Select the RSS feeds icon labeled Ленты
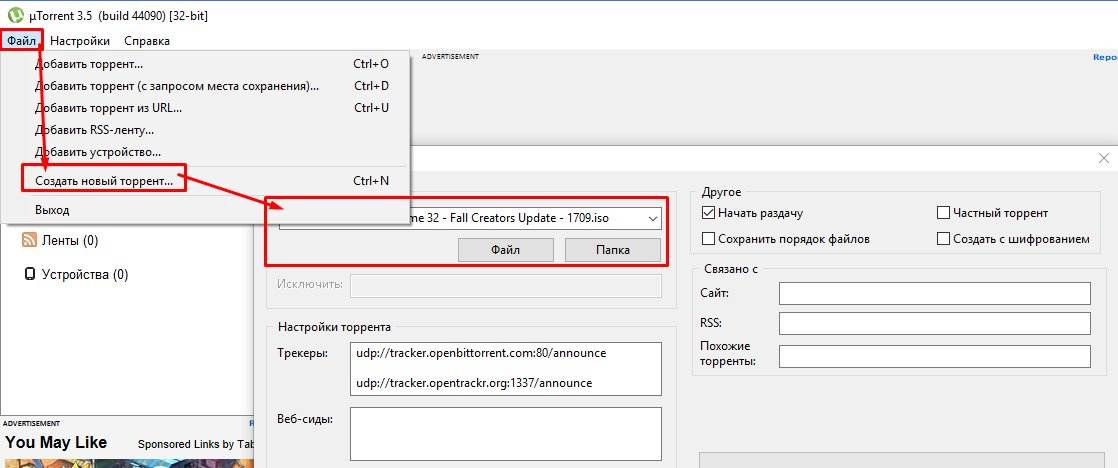This screenshot has width=1118, height=468. [x=29, y=240]
